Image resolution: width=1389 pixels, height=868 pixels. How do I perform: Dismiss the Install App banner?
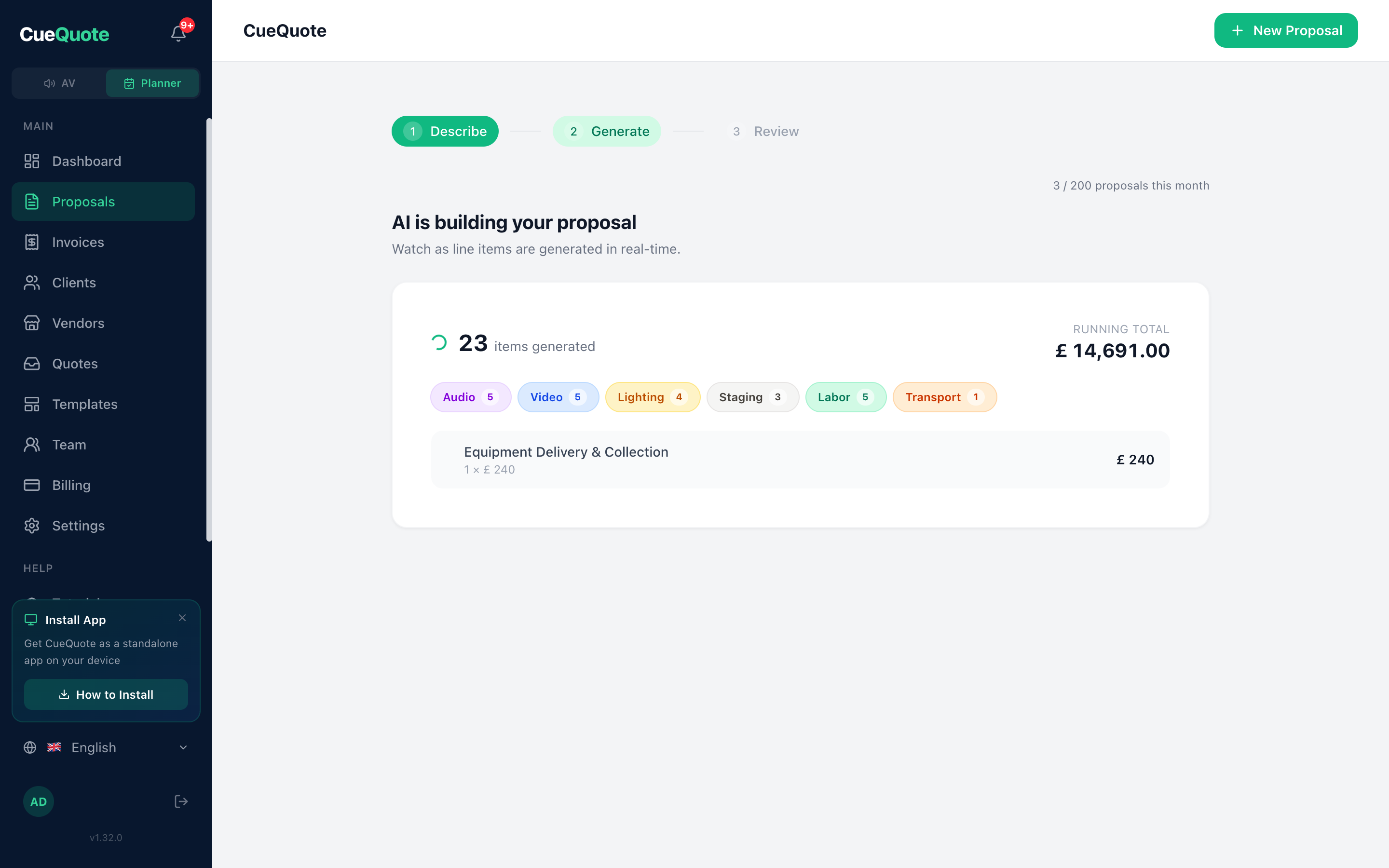click(182, 618)
